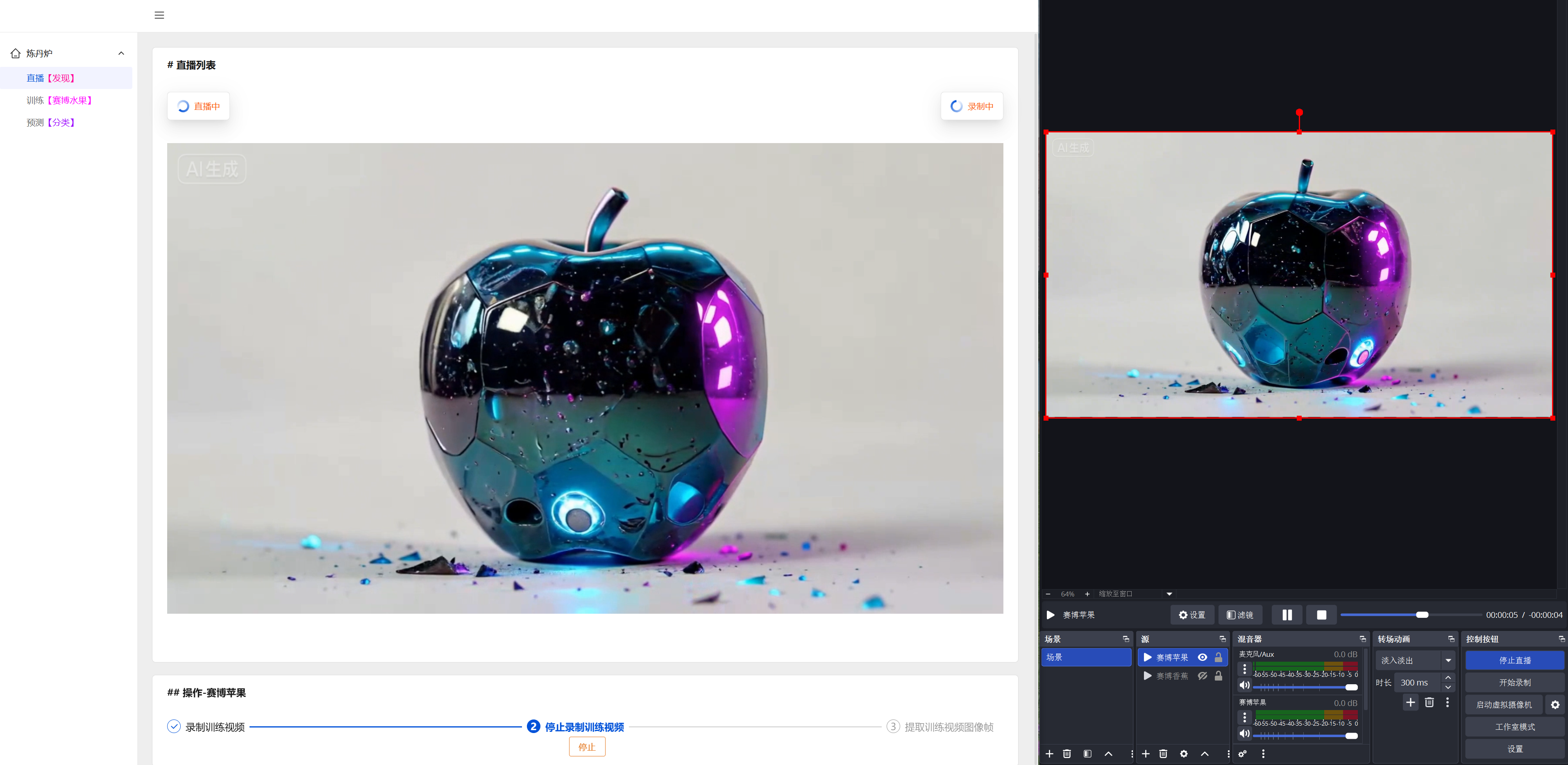Open the 缩放至窗口 zoom dropdown
Screen dimensions: 1568x765
pos(1169,594)
